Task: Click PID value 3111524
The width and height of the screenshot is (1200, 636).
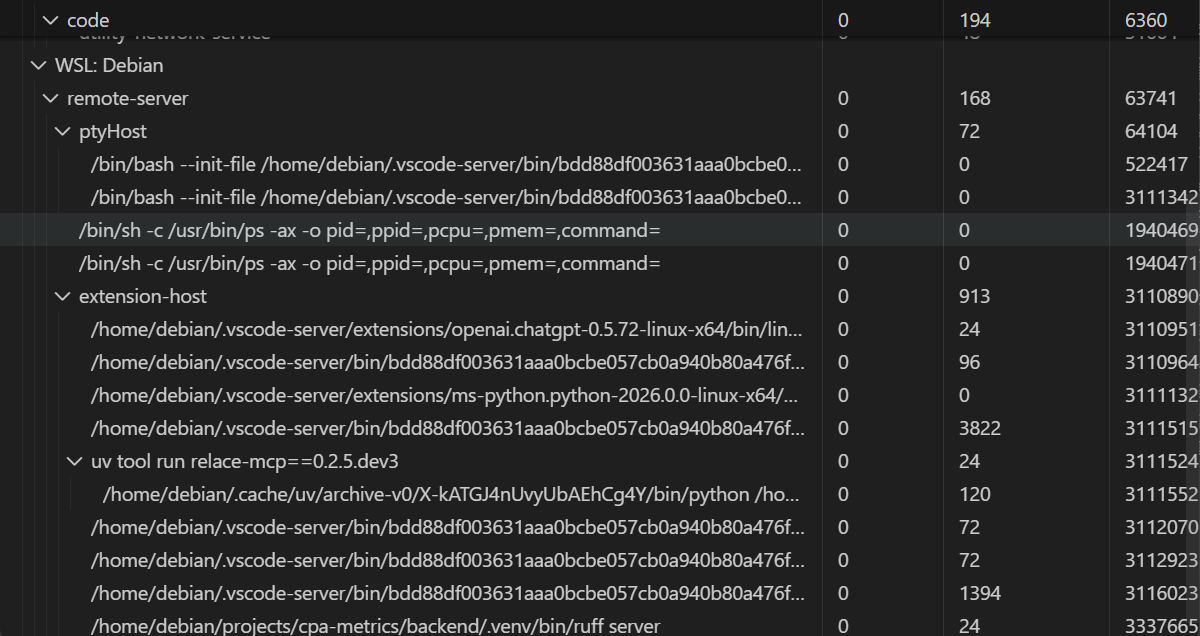Action: [x=1161, y=461]
